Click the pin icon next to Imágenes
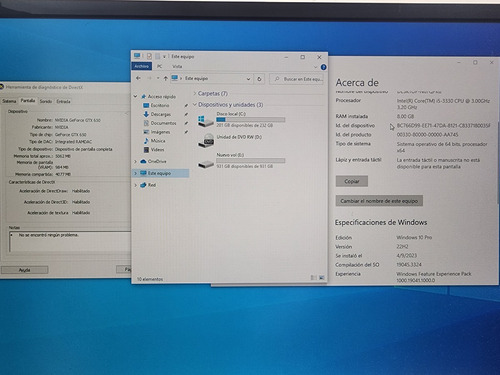 [x=186, y=132]
